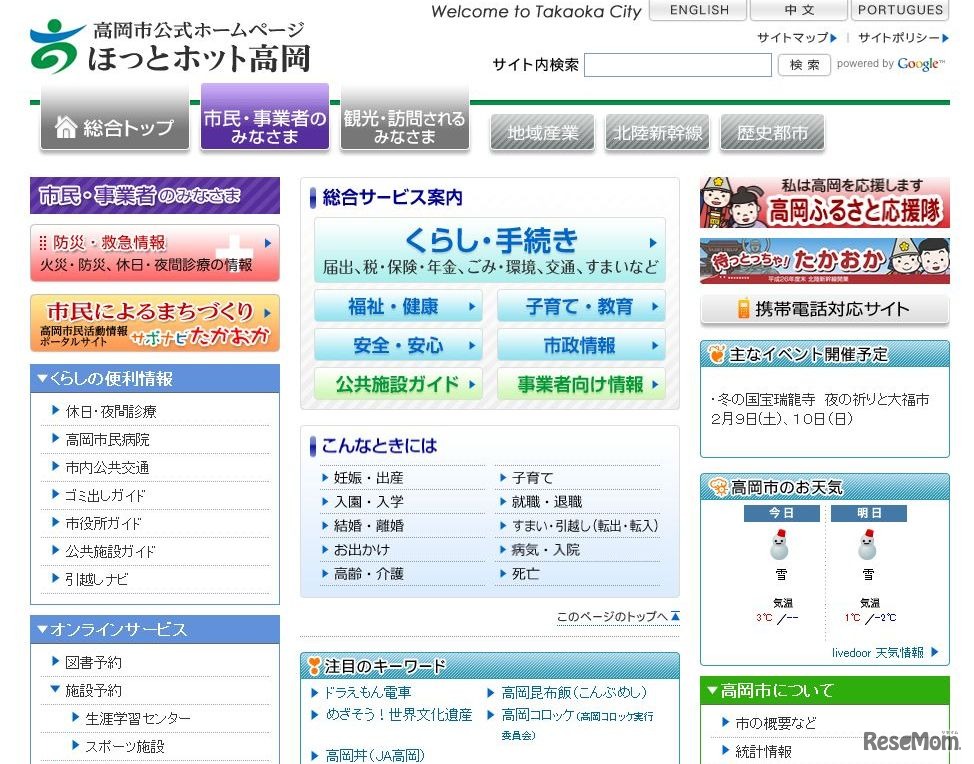Open the 事業者向け情報 button
Screen dimensions: 974x764
[x=581, y=384]
